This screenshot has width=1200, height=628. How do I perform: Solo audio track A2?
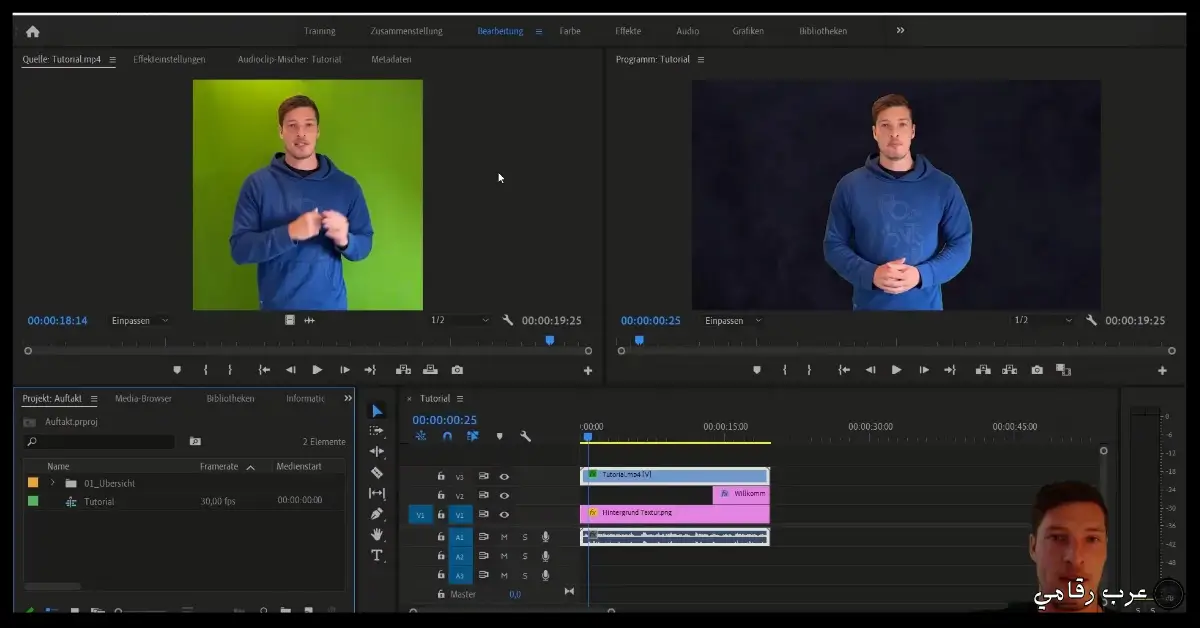click(525, 557)
